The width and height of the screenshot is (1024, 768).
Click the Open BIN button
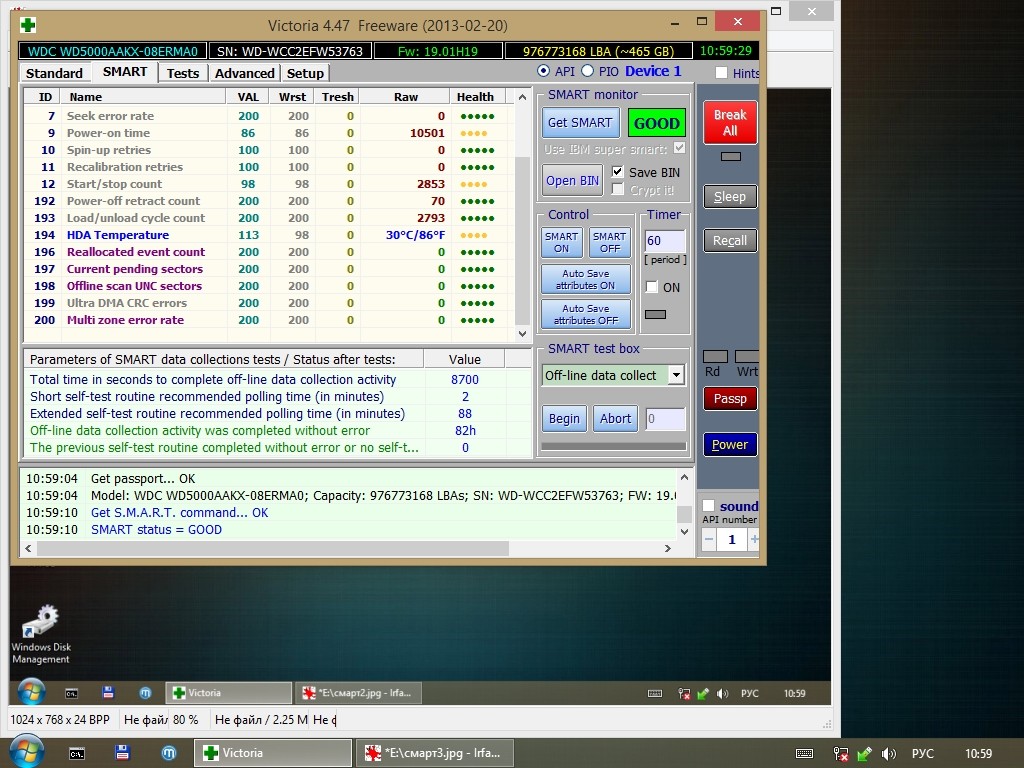point(572,180)
